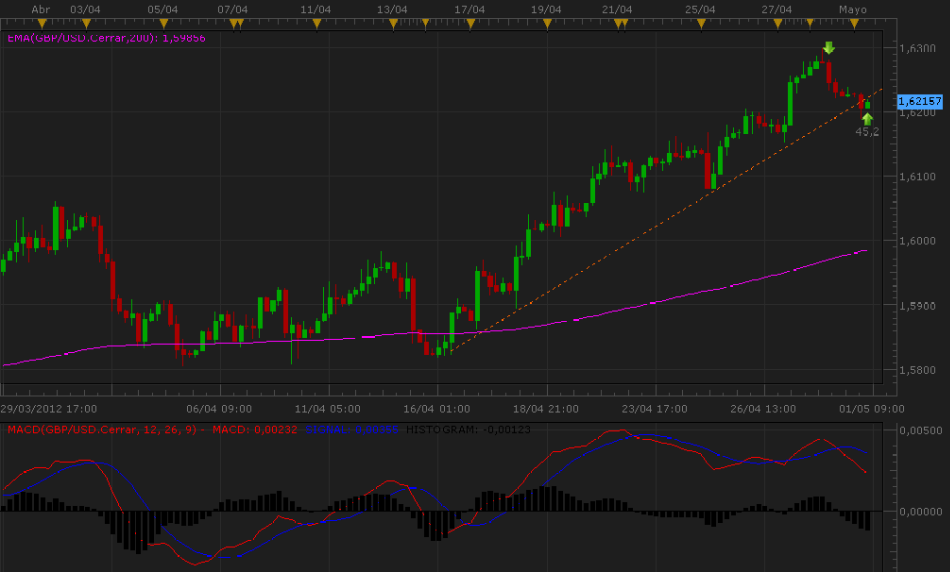Click the blue current price tag 1,62157

(x=920, y=102)
